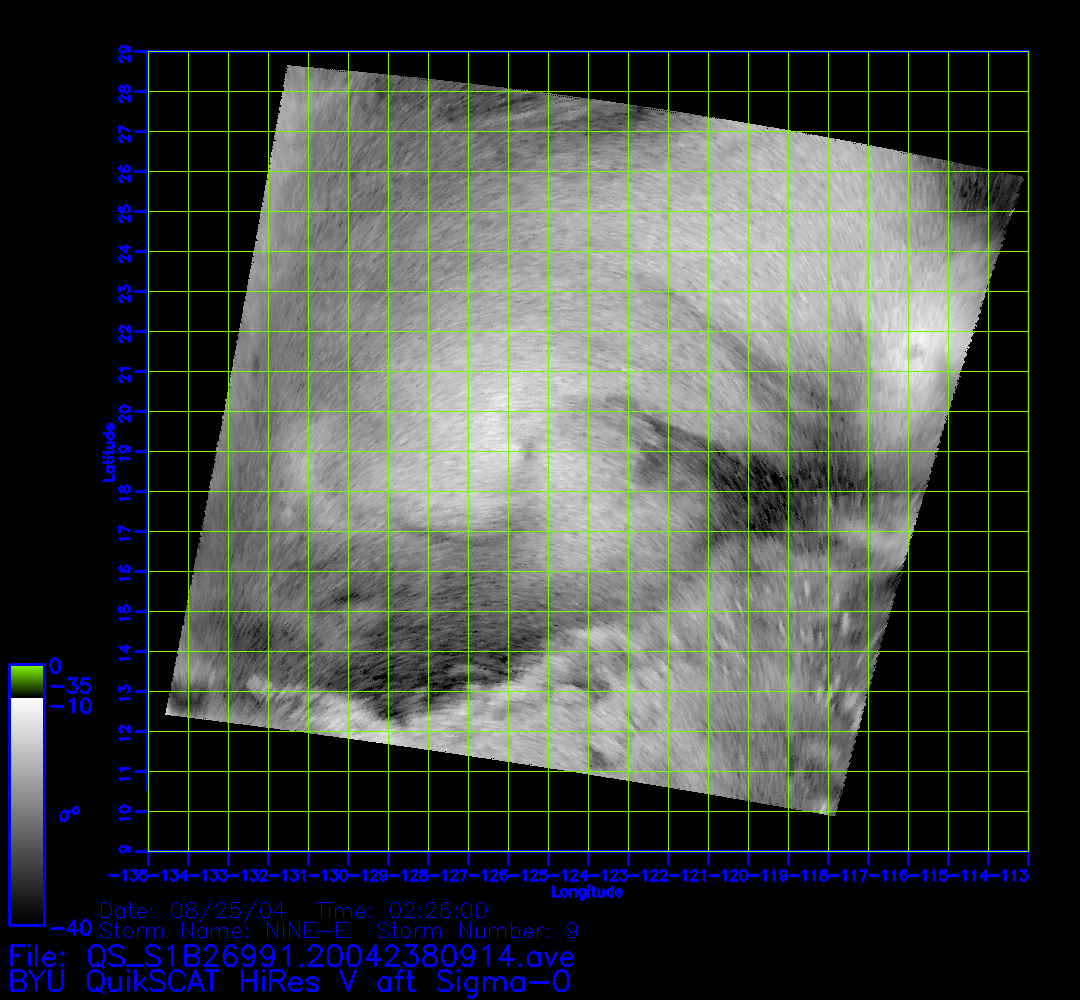Select the vertical Latitude axis label
Screen dimensions: 1080x1000
pyautogui.click(x=106, y=452)
